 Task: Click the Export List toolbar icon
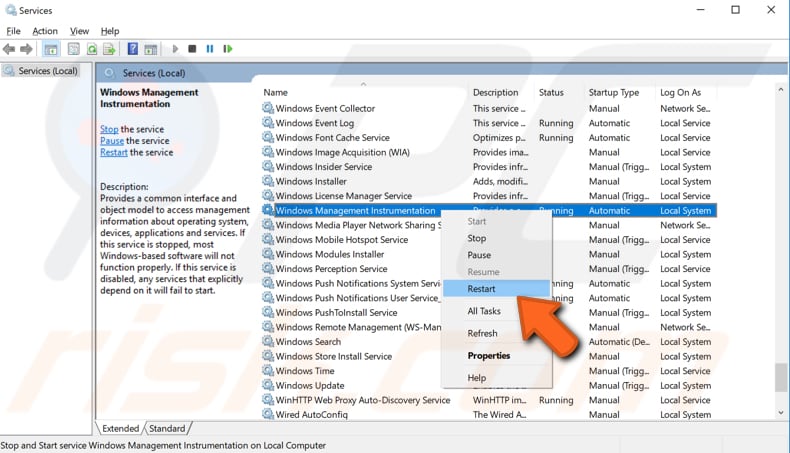coord(109,49)
